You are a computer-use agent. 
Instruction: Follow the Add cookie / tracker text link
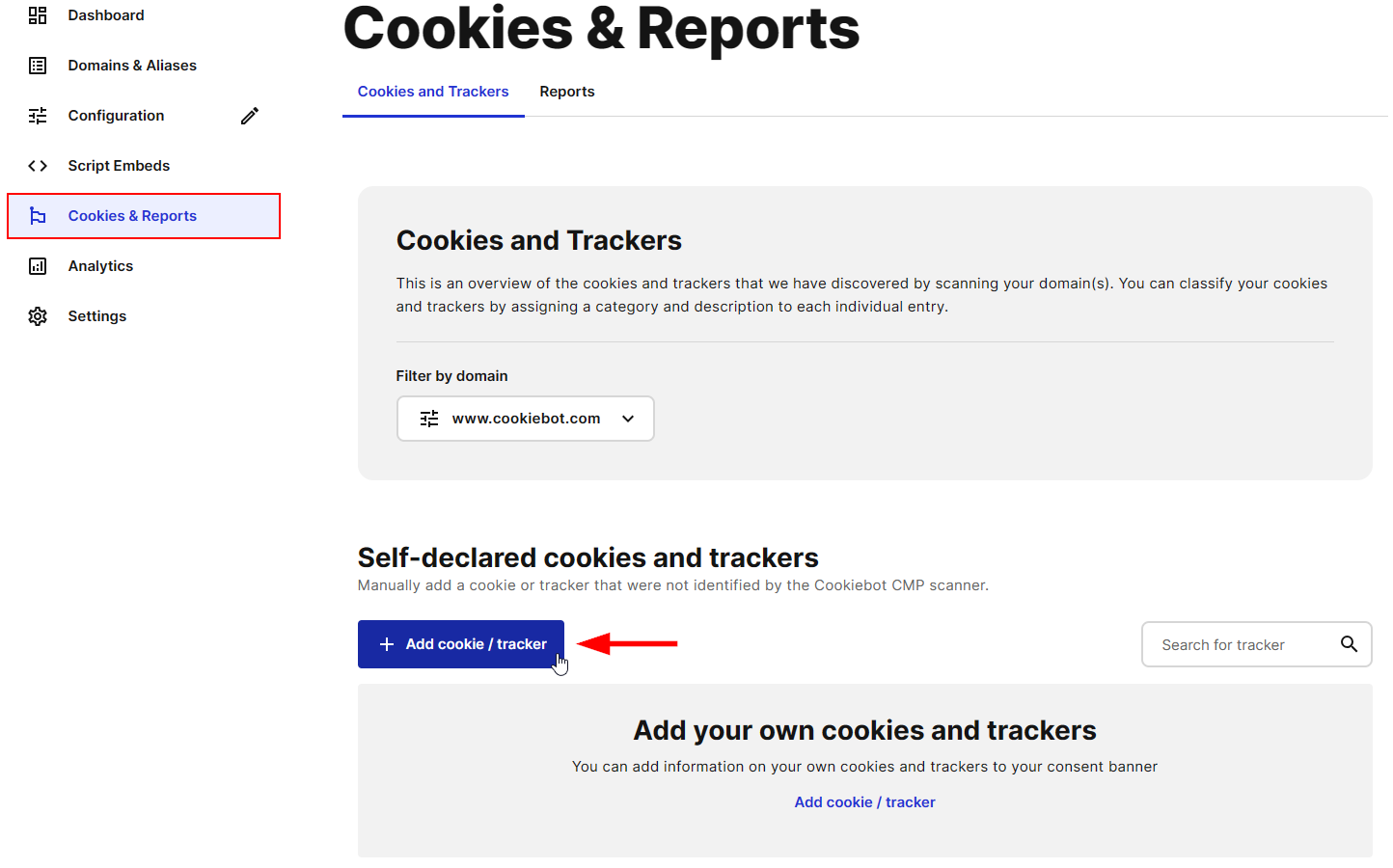coord(865,802)
